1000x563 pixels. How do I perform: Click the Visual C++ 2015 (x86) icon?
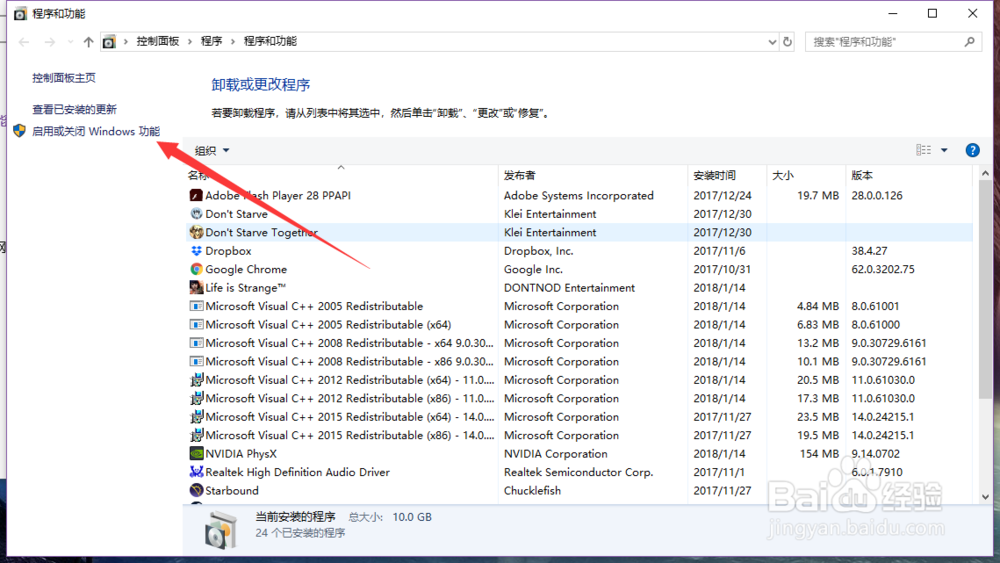[x=196, y=435]
